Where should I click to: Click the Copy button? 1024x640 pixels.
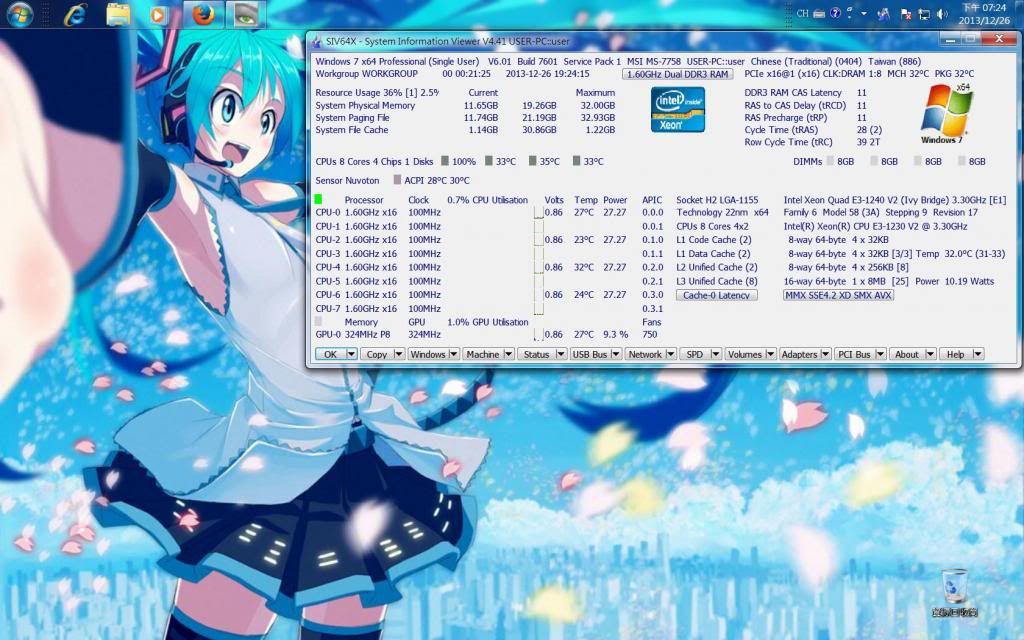[x=377, y=354]
